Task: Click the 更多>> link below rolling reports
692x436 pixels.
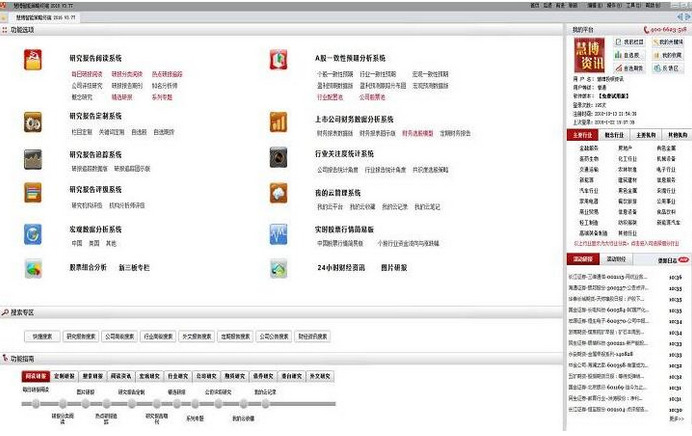Action: click(676, 419)
